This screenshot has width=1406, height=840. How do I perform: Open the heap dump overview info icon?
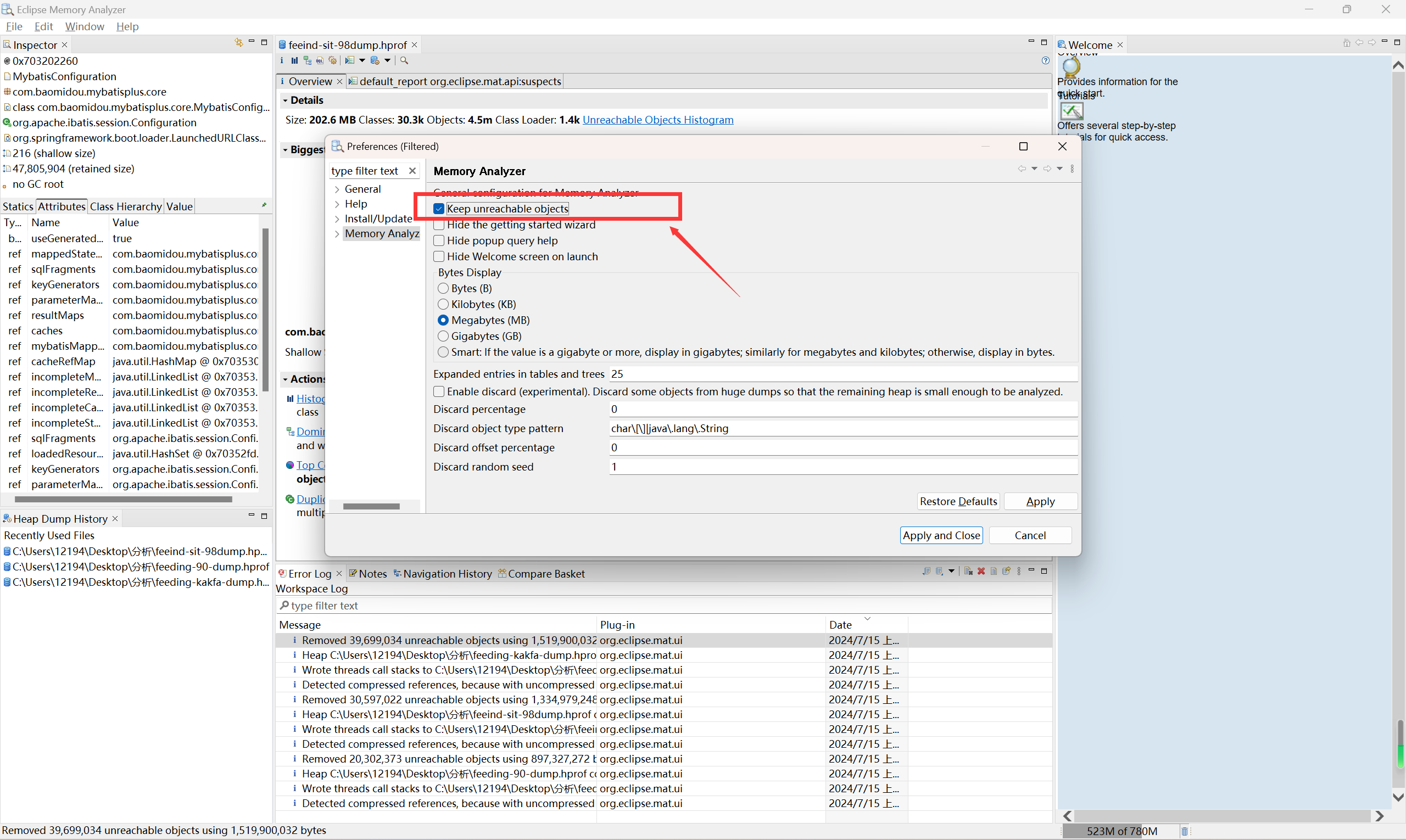[282, 60]
